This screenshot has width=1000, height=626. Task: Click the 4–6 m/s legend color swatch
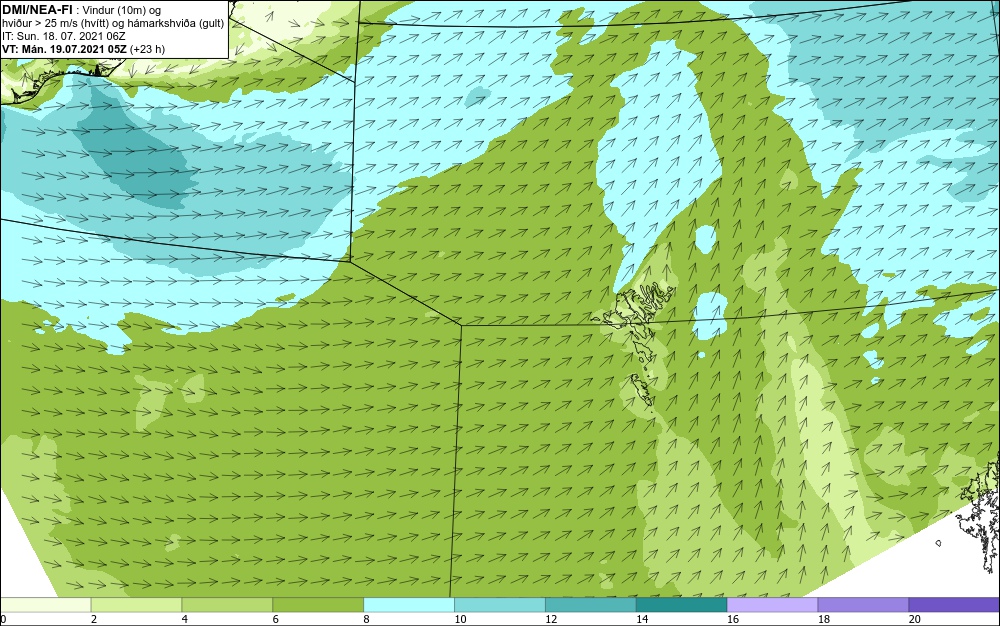(227, 605)
